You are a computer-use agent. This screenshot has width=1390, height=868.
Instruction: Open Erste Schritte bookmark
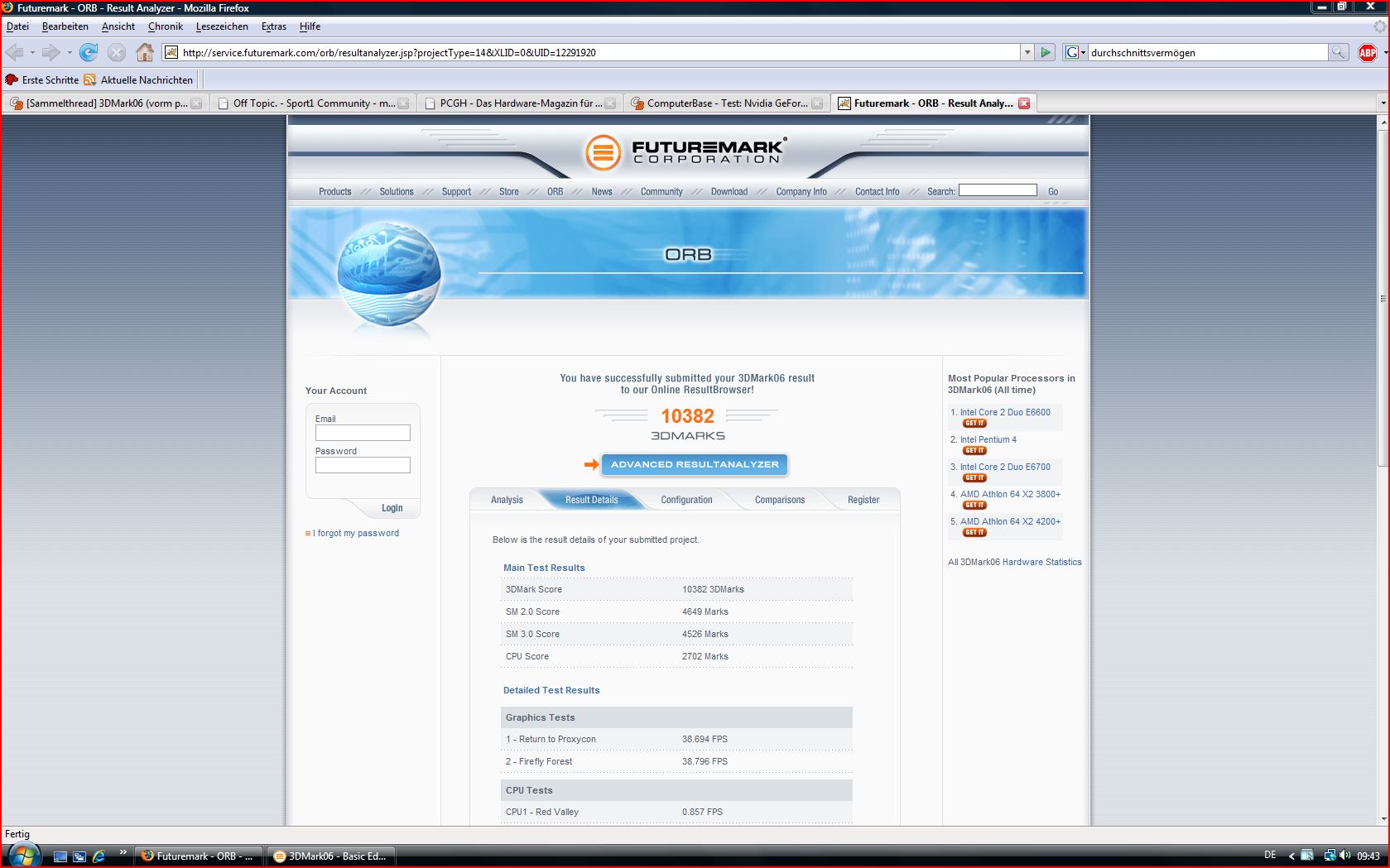point(42,79)
